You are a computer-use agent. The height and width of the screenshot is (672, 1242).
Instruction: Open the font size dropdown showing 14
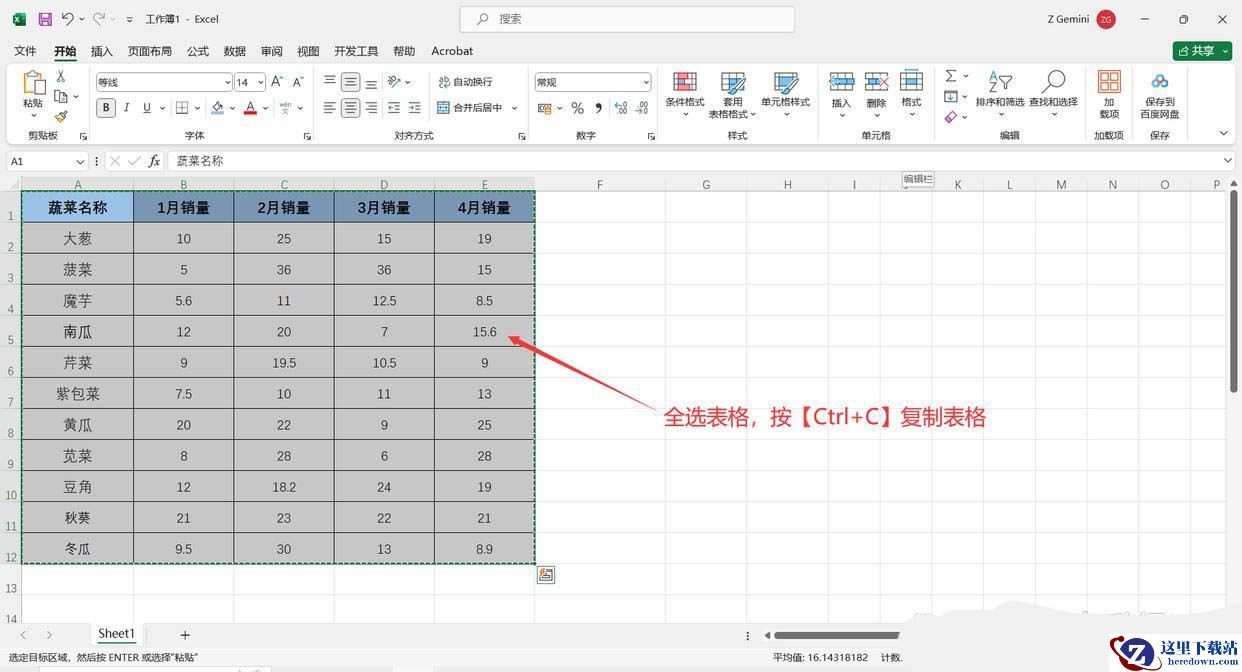261,83
